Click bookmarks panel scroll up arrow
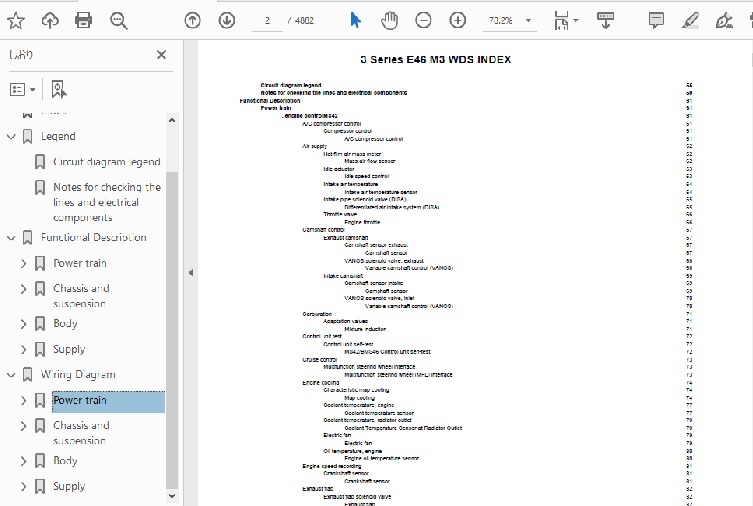Viewport: 753px width, 506px height. point(172,120)
